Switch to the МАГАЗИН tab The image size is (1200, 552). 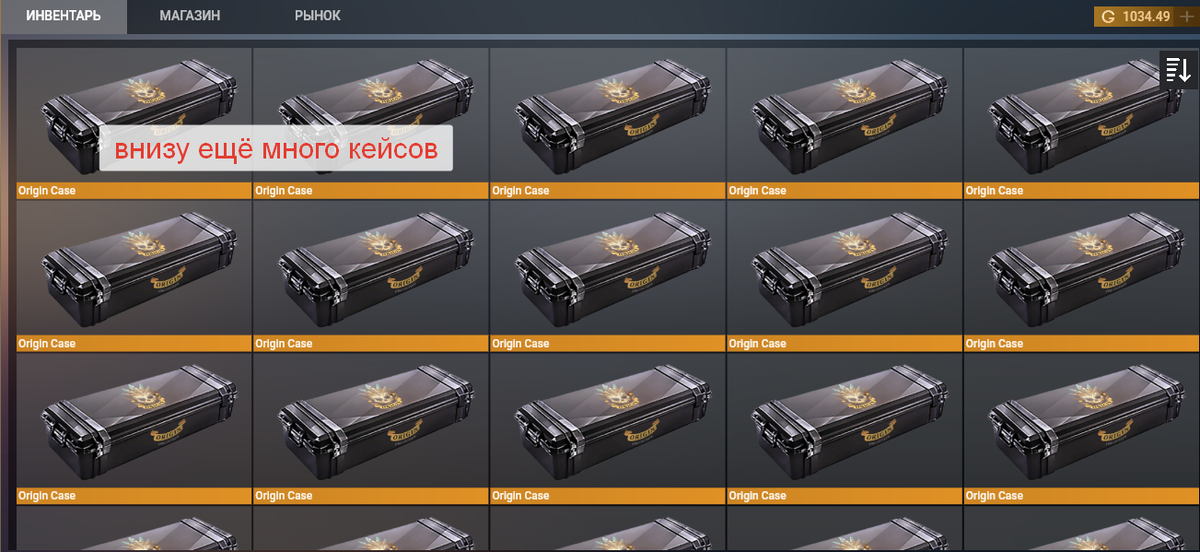pos(190,16)
